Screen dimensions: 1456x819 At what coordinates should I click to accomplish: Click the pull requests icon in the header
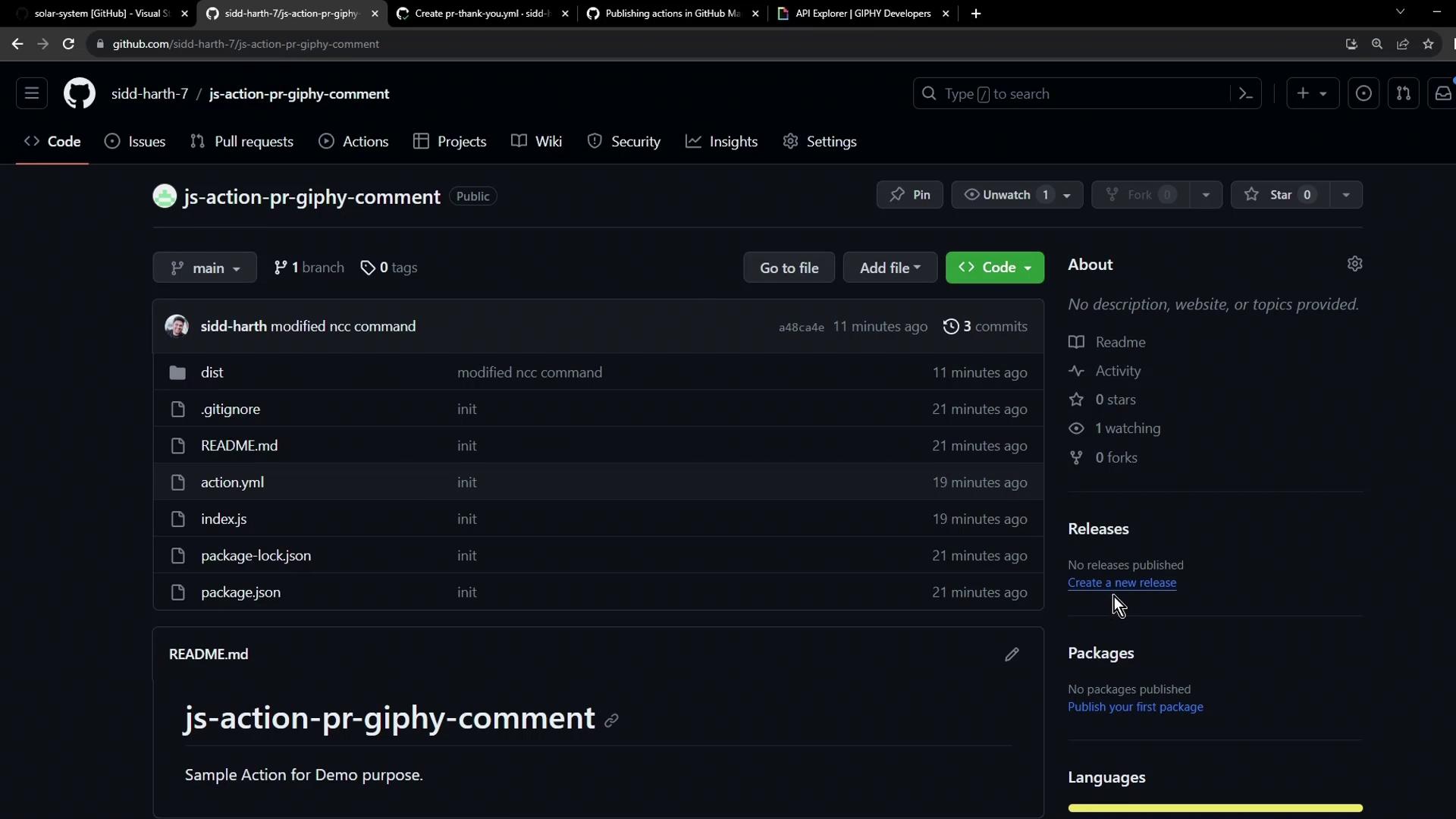[1403, 94]
